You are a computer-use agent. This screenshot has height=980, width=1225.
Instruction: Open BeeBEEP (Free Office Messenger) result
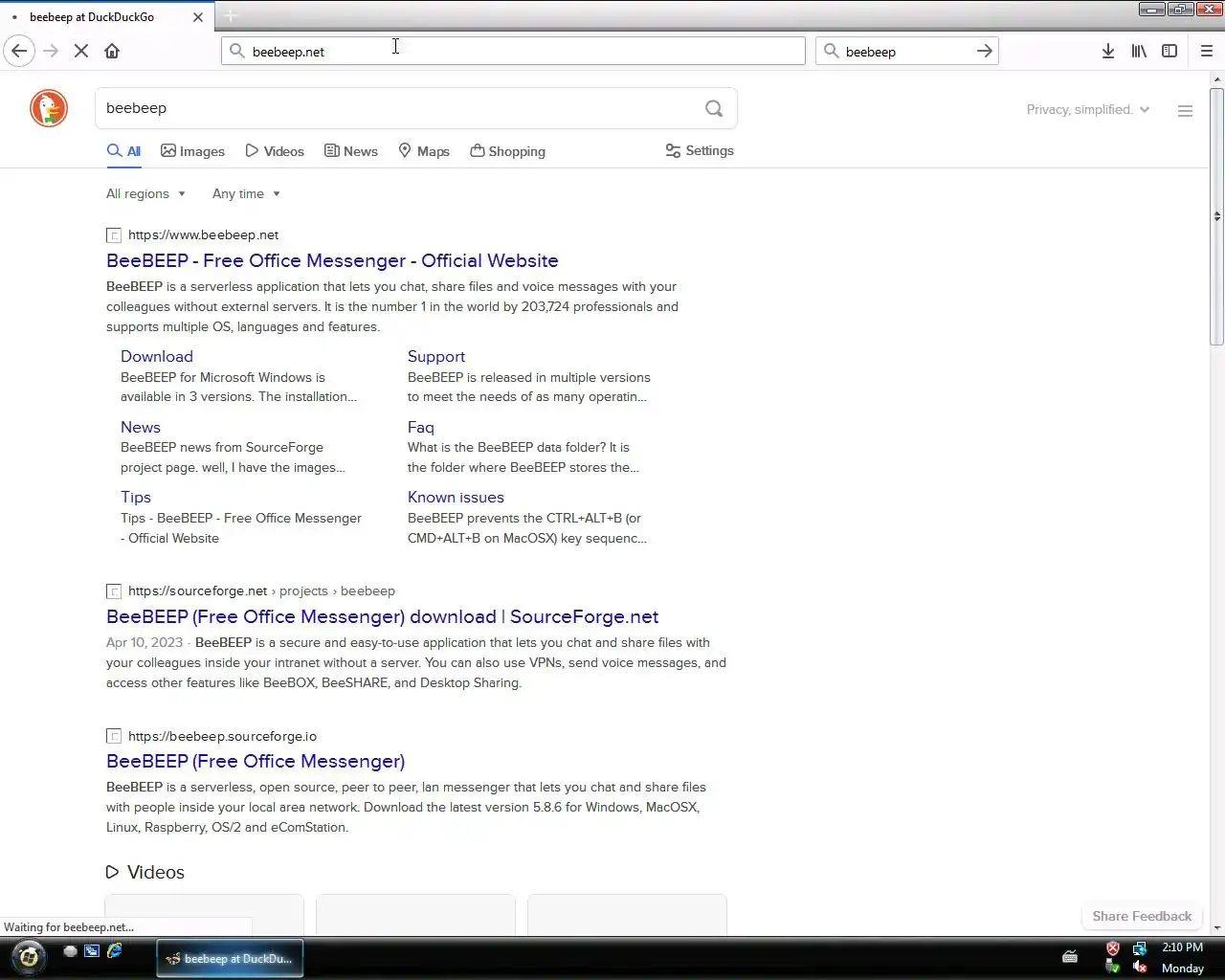[x=256, y=761]
